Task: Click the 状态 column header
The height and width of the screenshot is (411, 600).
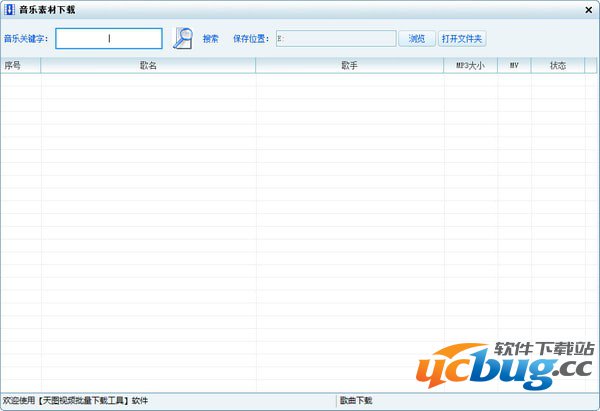Action: point(557,65)
